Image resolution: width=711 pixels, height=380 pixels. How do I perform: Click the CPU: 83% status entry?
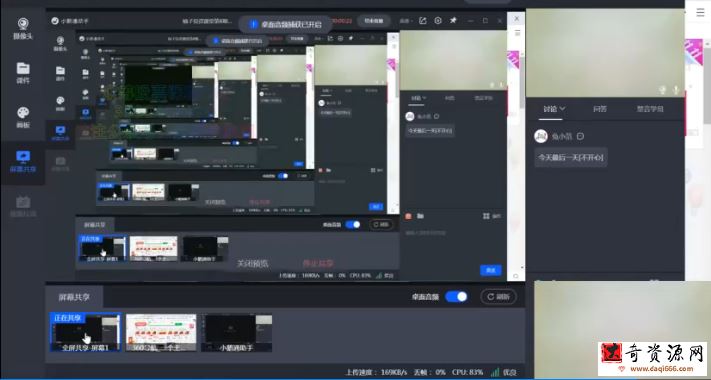pyautogui.click(x=468, y=372)
